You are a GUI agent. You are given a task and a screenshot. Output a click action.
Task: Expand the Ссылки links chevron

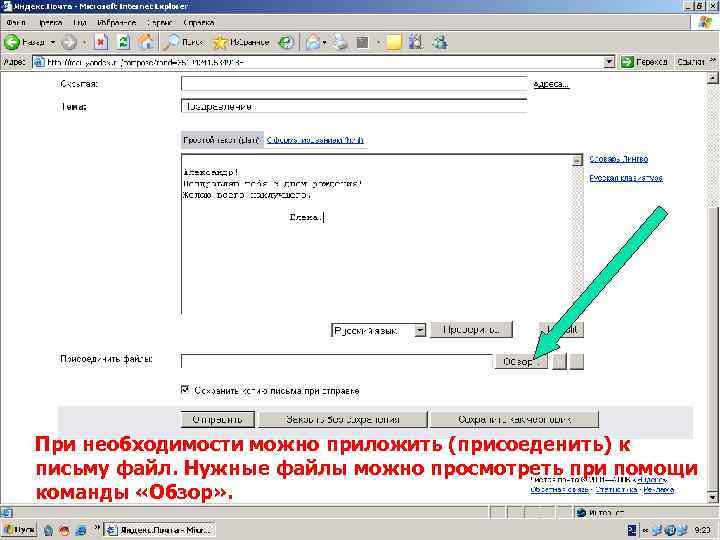click(x=712, y=61)
